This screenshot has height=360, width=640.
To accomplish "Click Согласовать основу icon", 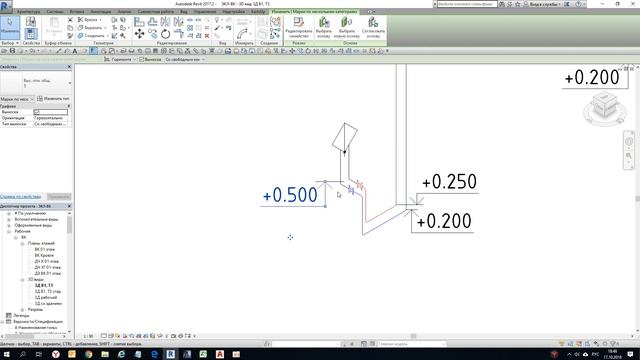I will 373,27.
